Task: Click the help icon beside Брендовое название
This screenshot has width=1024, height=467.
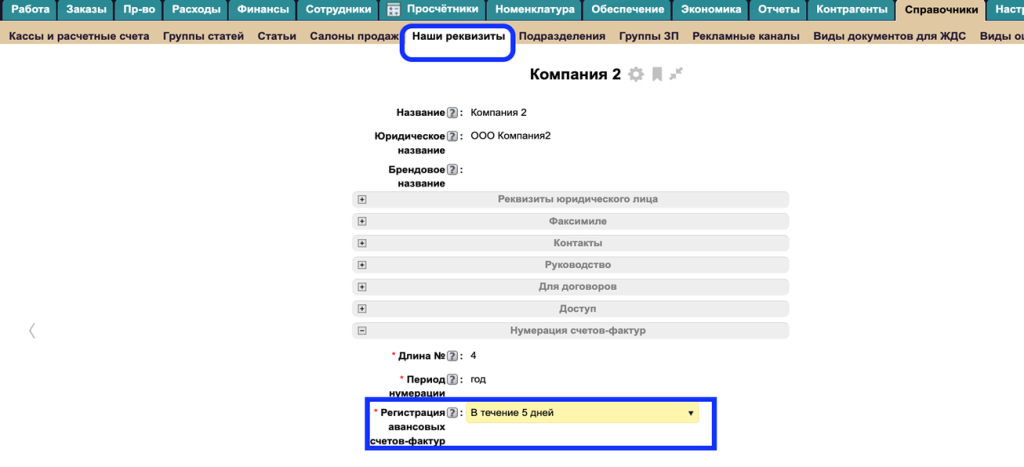Action: (x=452, y=170)
